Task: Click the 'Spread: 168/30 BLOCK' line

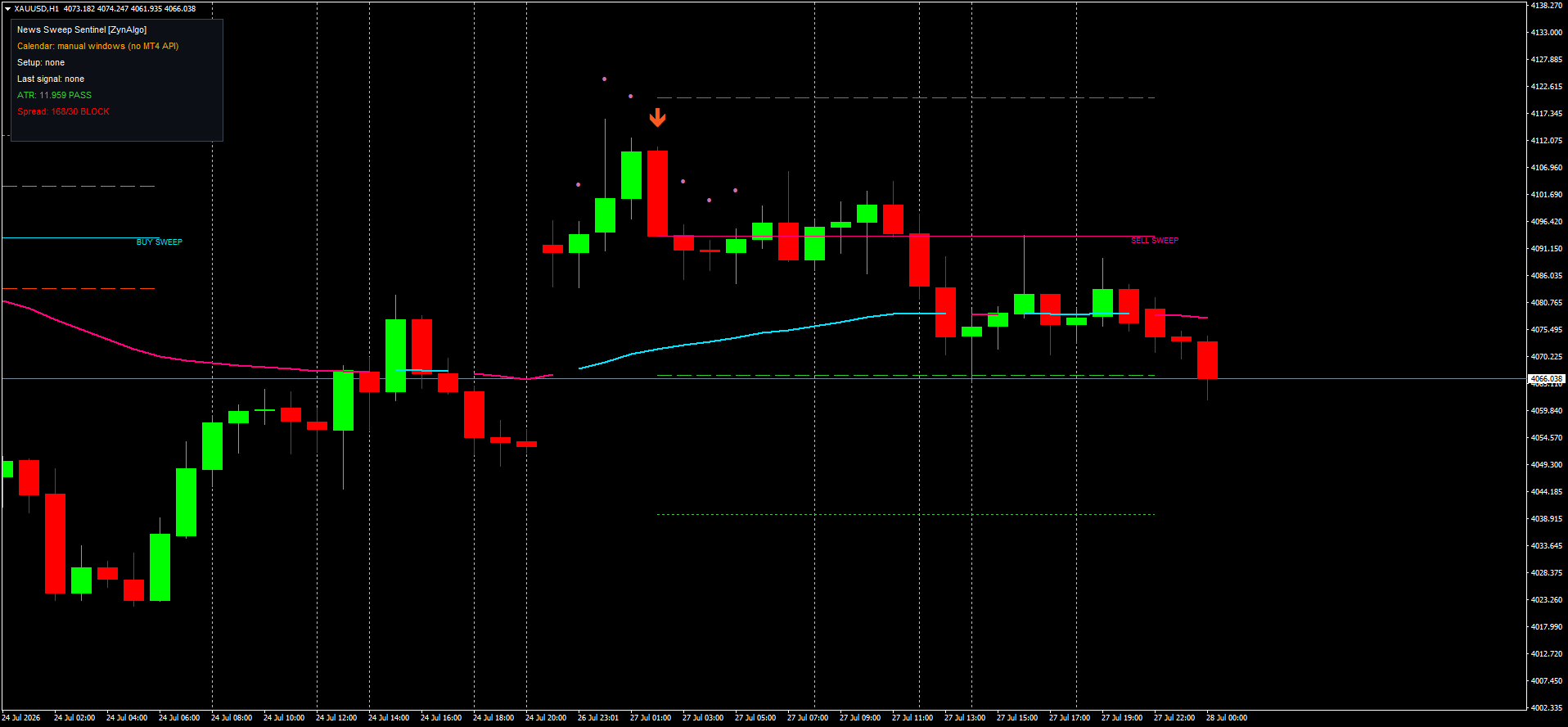Action: coord(63,111)
